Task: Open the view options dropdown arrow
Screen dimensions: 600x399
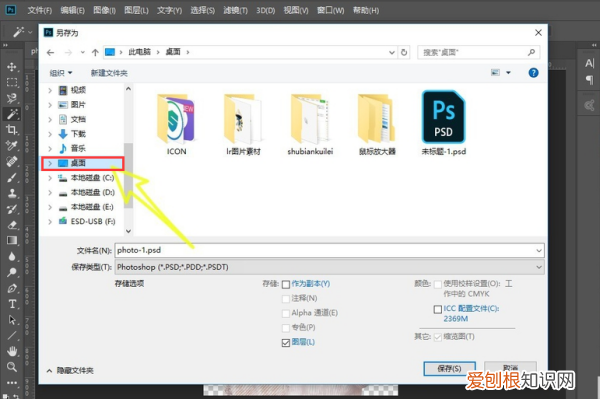Action: [x=509, y=73]
